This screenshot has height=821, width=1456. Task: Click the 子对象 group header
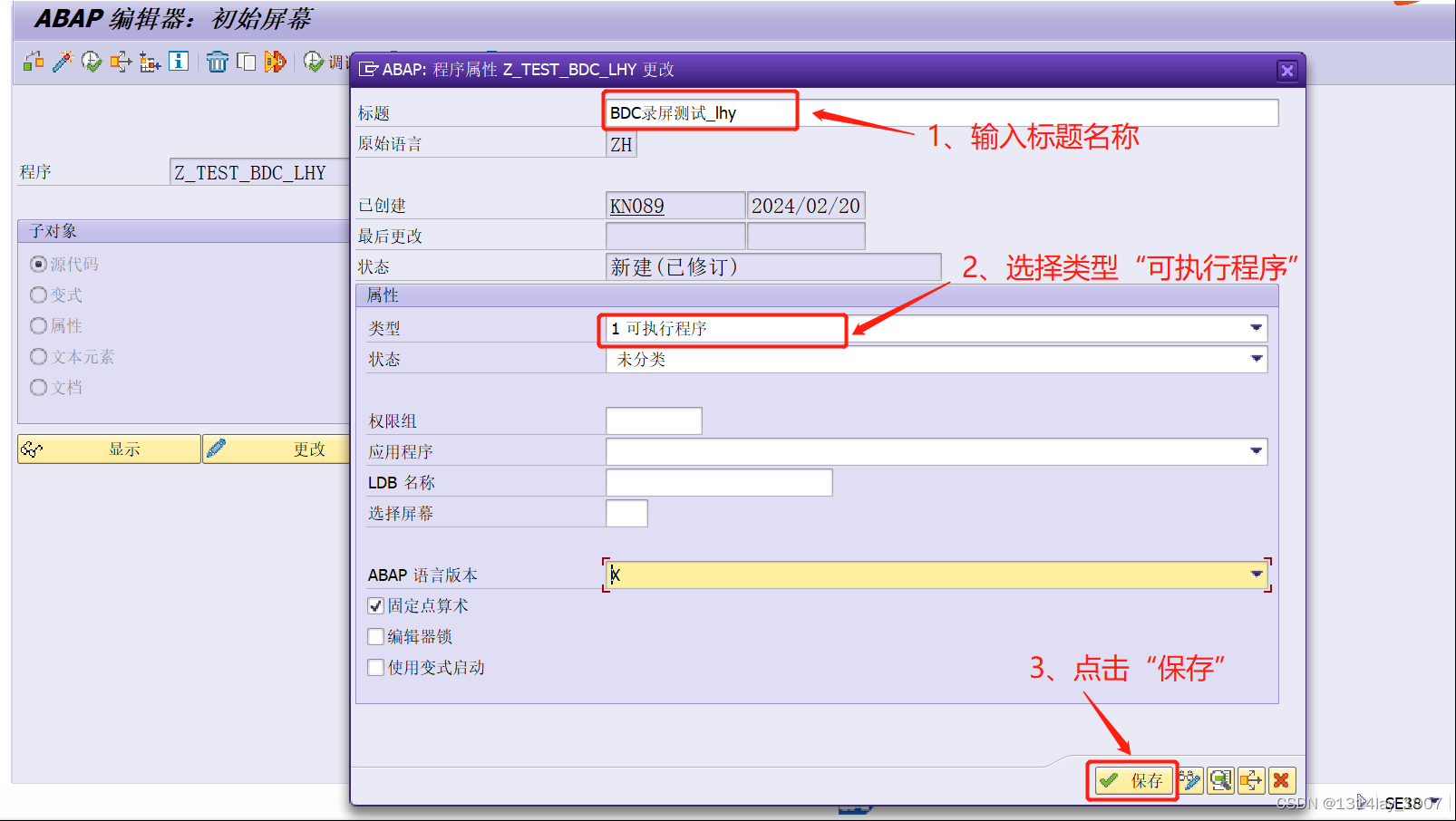coord(184,231)
